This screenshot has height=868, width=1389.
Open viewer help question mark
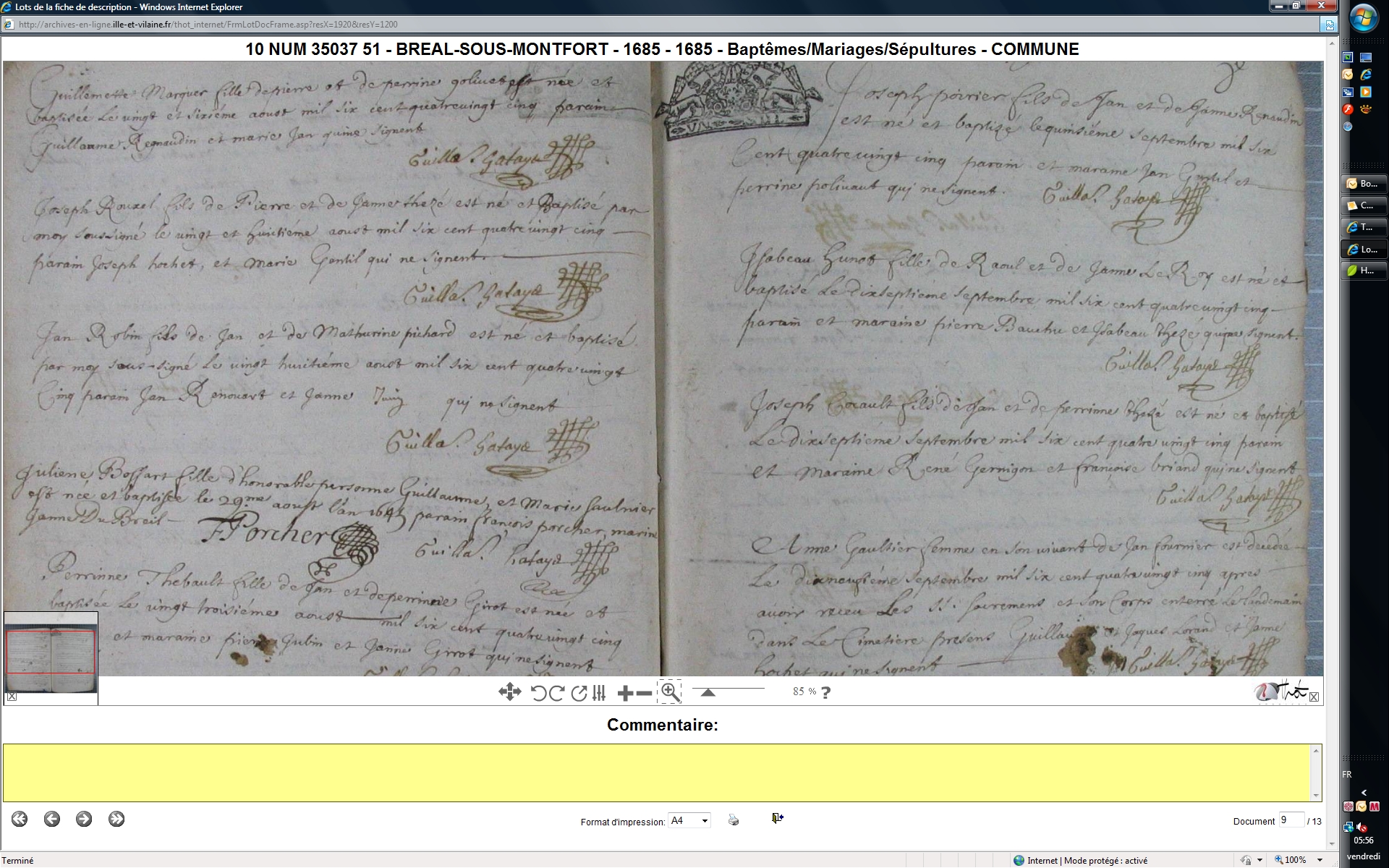tap(826, 692)
